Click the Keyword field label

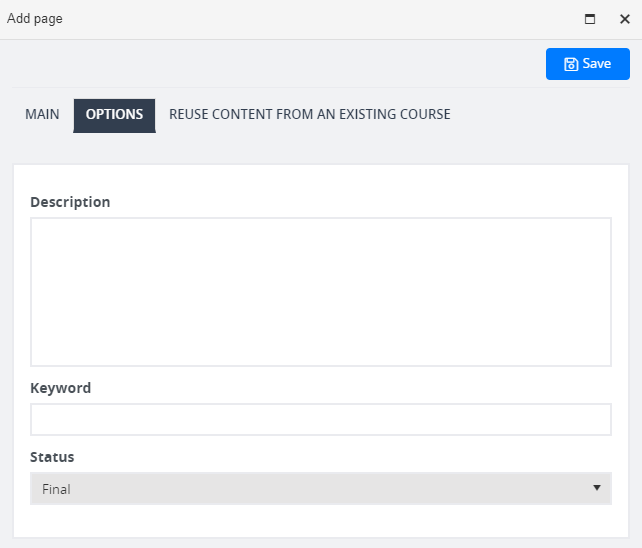[61, 388]
